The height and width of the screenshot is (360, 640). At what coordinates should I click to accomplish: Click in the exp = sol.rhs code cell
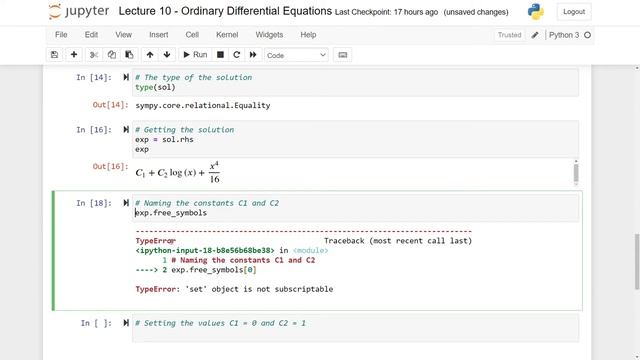coord(355,139)
